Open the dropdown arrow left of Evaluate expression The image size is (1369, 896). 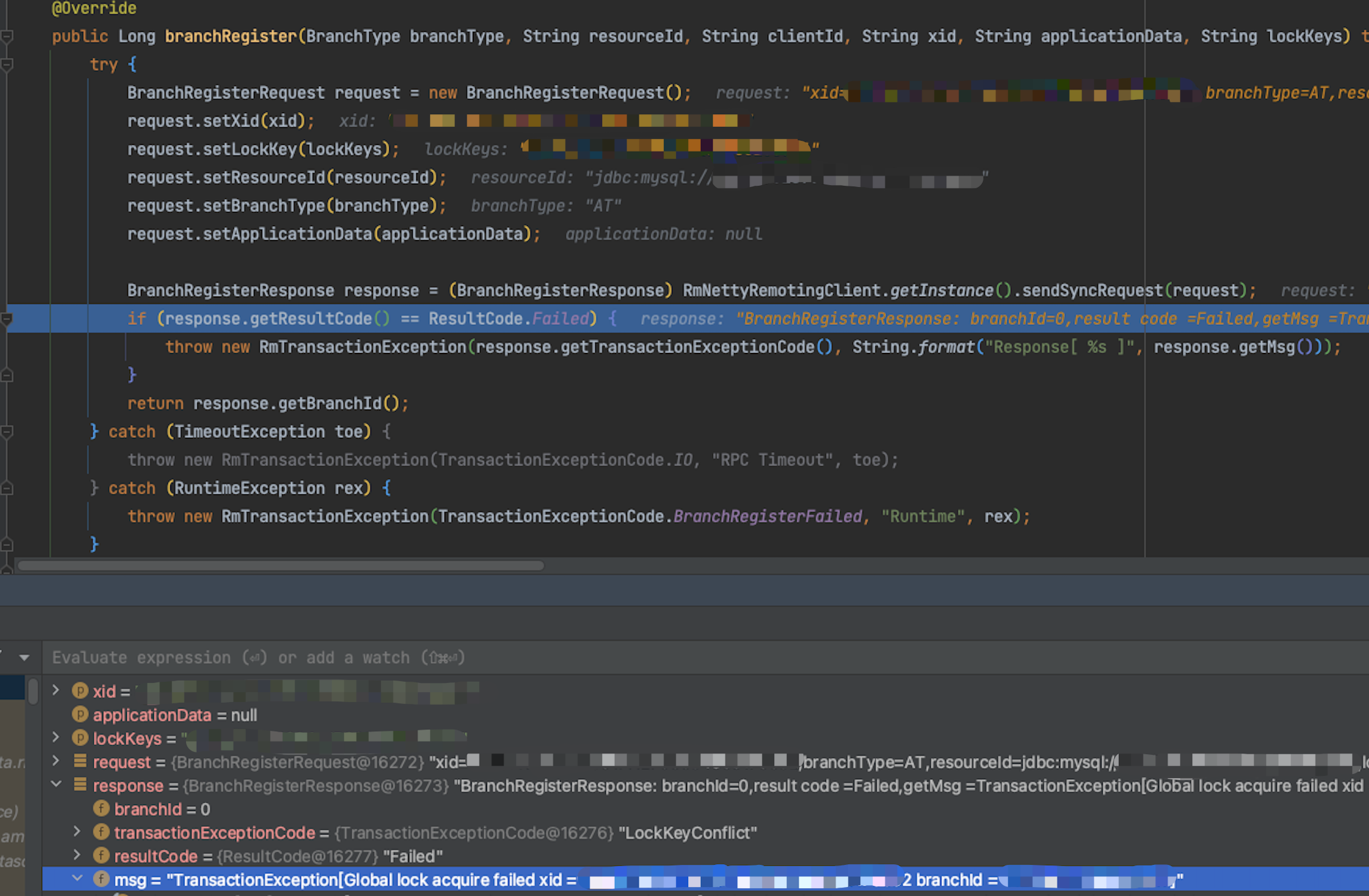(24, 658)
